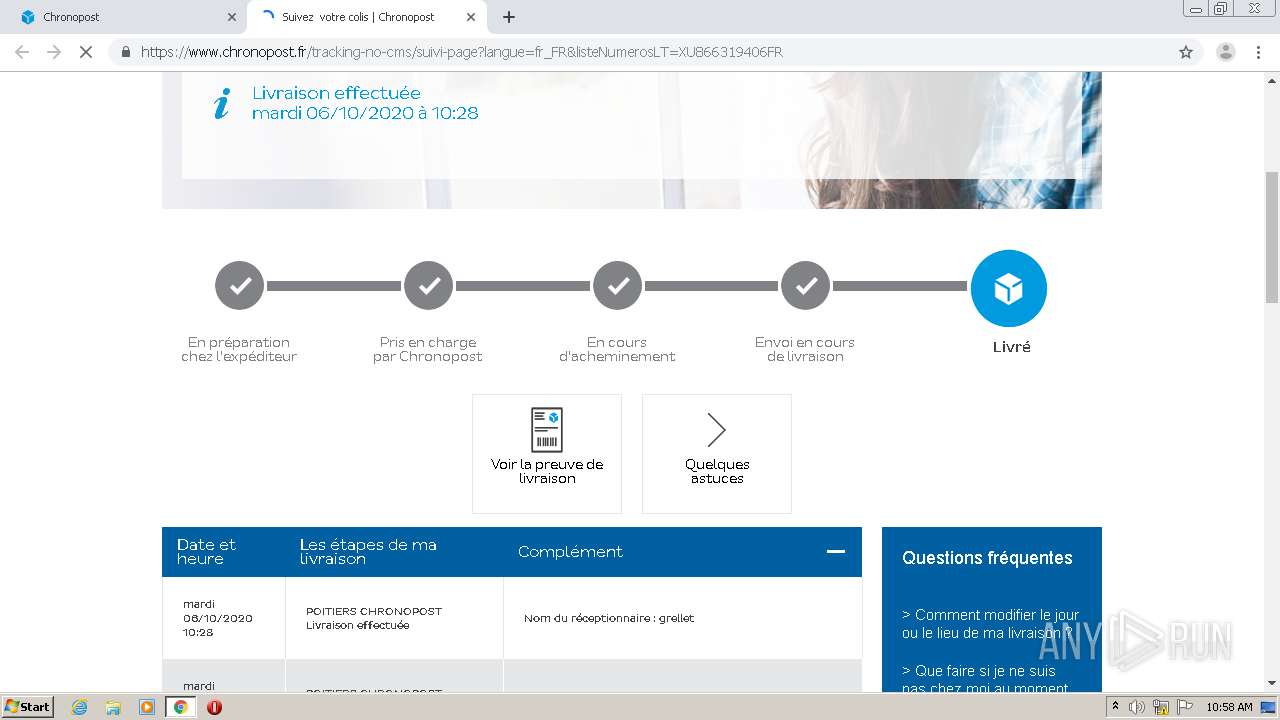
Task: Show hidden system tray icons
Action: (x=1115, y=706)
